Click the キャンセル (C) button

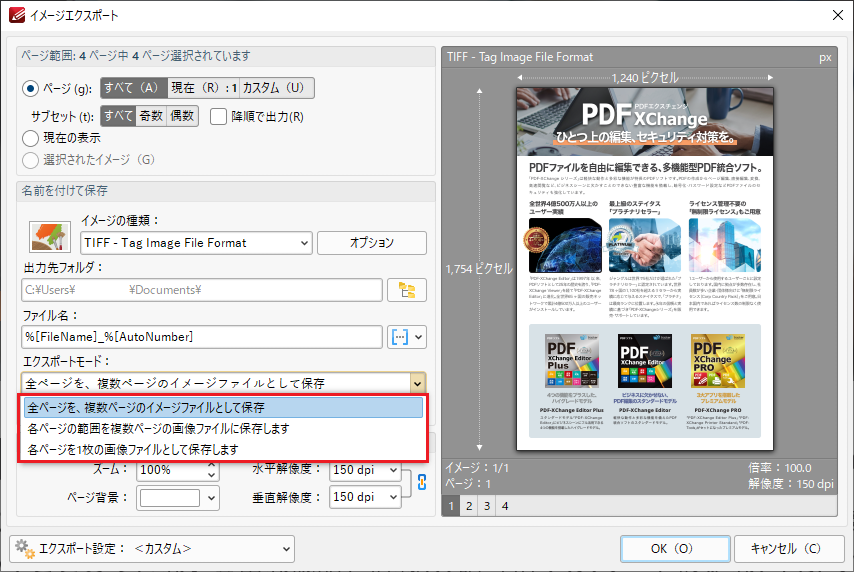pyautogui.click(x=789, y=549)
